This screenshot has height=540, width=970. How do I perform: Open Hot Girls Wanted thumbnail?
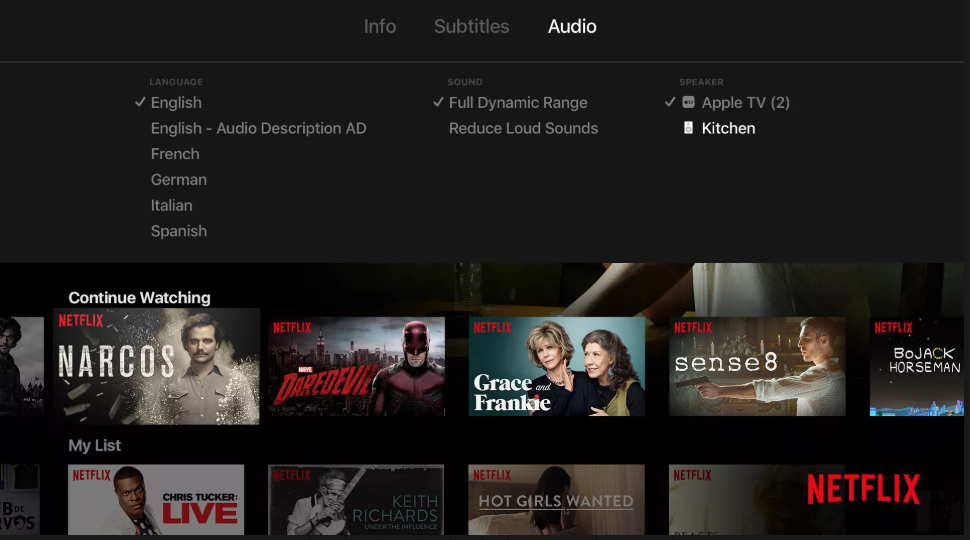point(557,500)
